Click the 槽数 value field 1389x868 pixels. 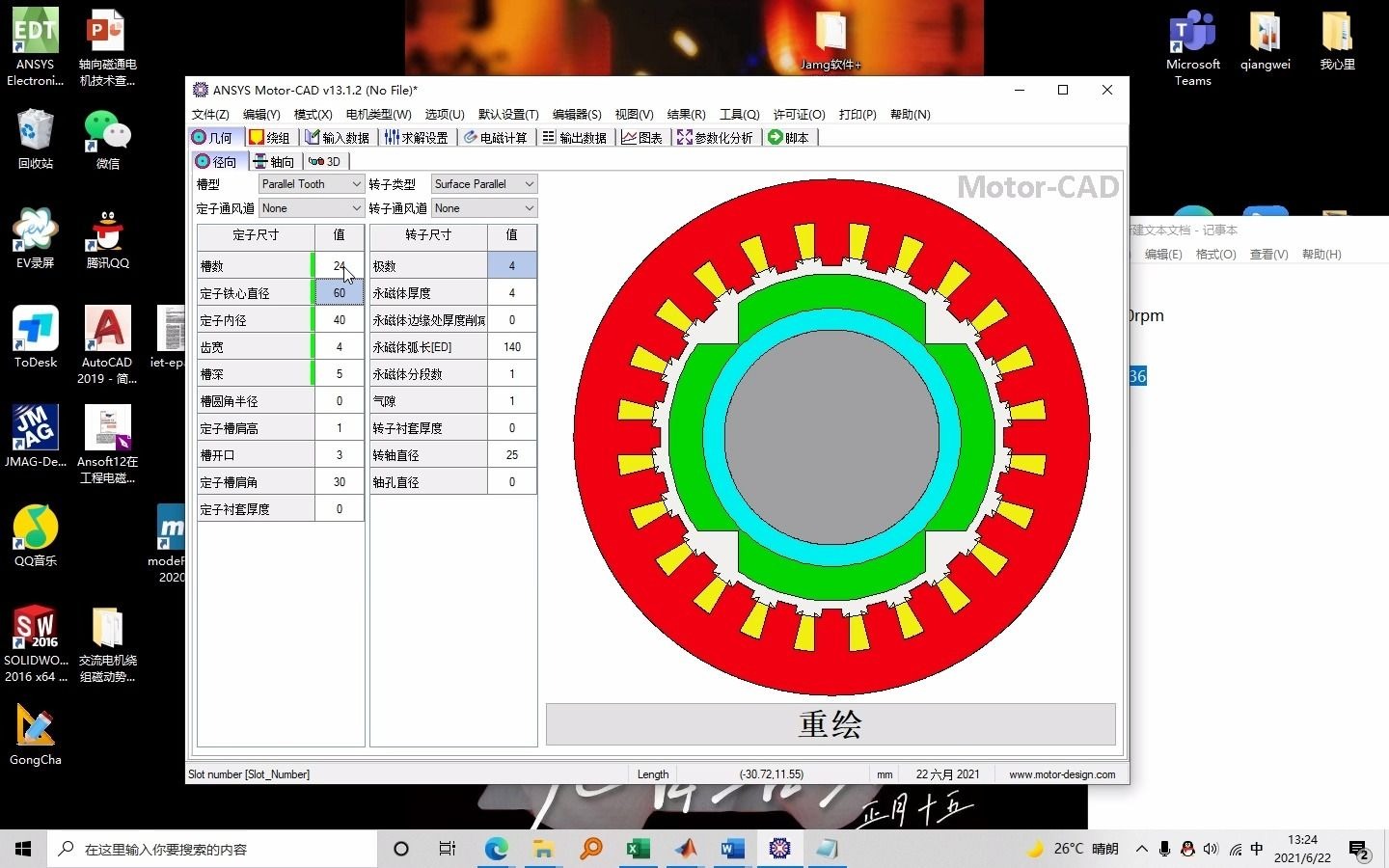coord(340,266)
